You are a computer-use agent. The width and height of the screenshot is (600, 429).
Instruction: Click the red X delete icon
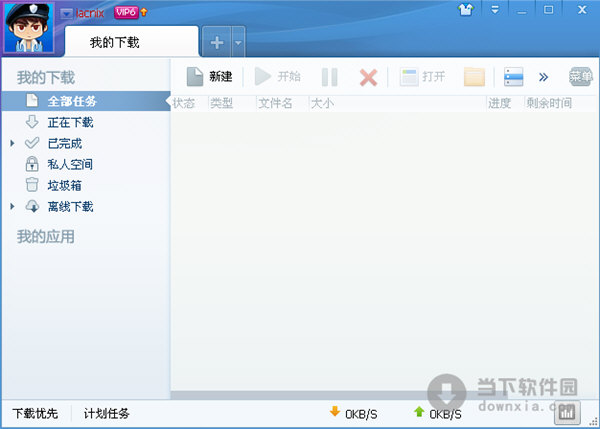(x=368, y=77)
